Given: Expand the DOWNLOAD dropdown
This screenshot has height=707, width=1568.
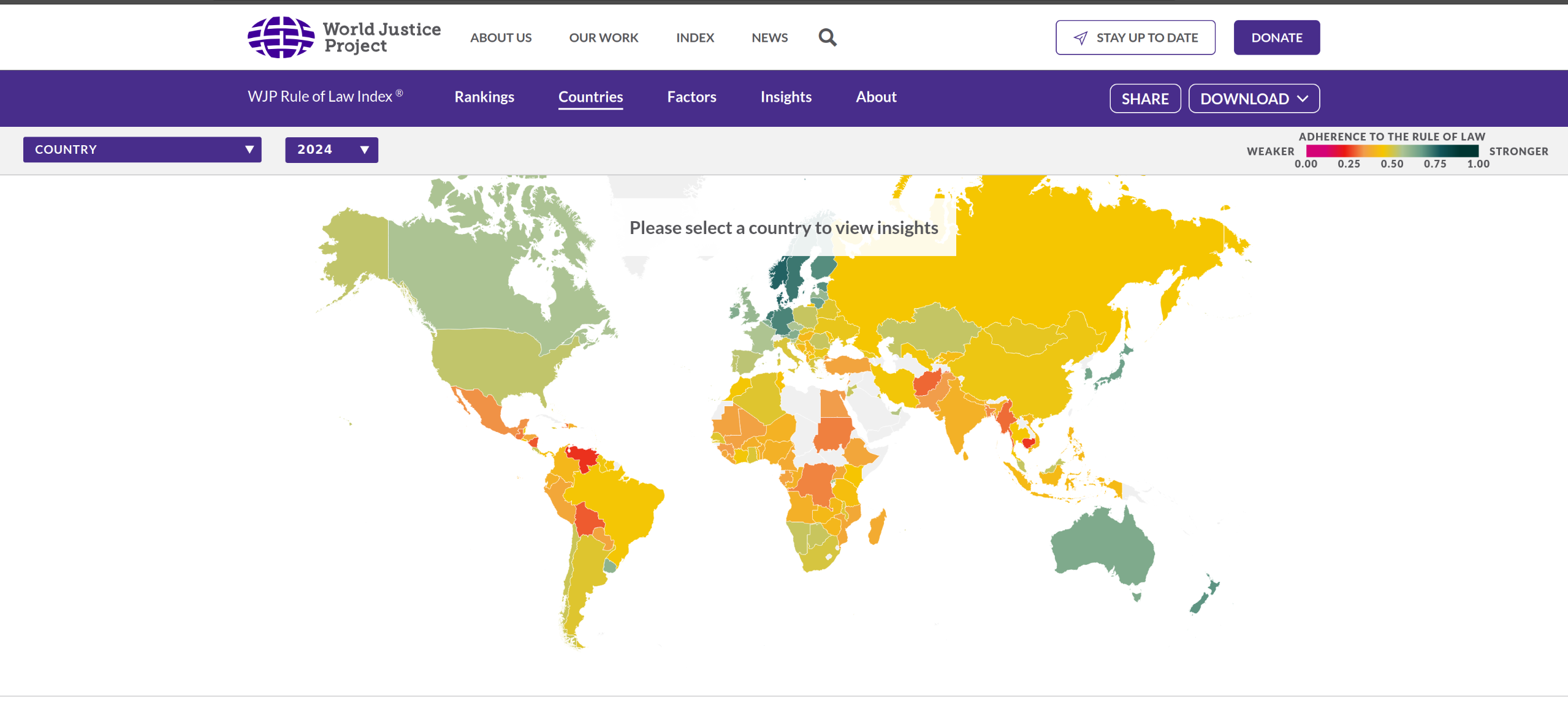Looking at the screenshot, I should pos(1254,99).
